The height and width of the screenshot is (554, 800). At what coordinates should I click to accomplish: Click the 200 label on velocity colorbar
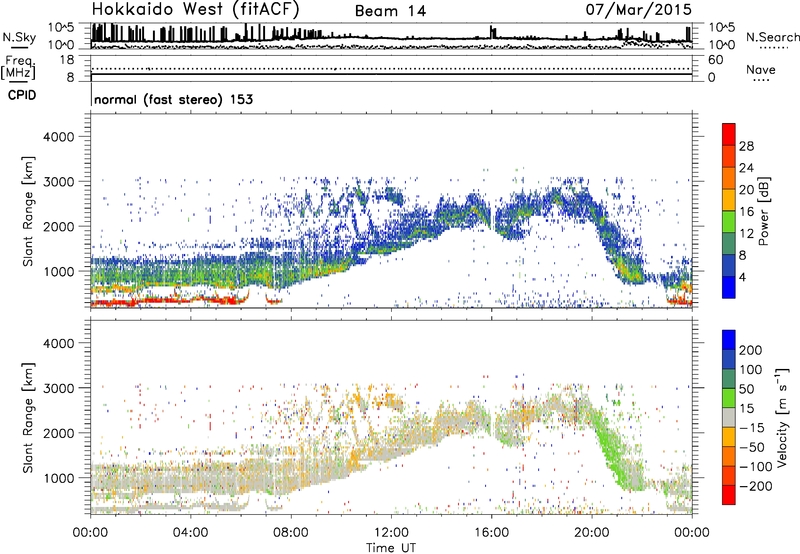click(750, 350)
